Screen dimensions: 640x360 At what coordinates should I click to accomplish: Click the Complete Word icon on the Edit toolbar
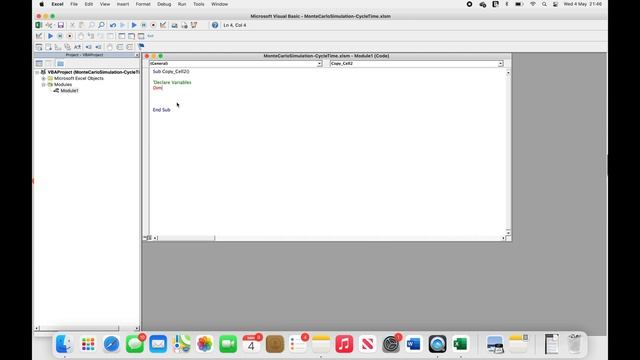click(78, 47)
